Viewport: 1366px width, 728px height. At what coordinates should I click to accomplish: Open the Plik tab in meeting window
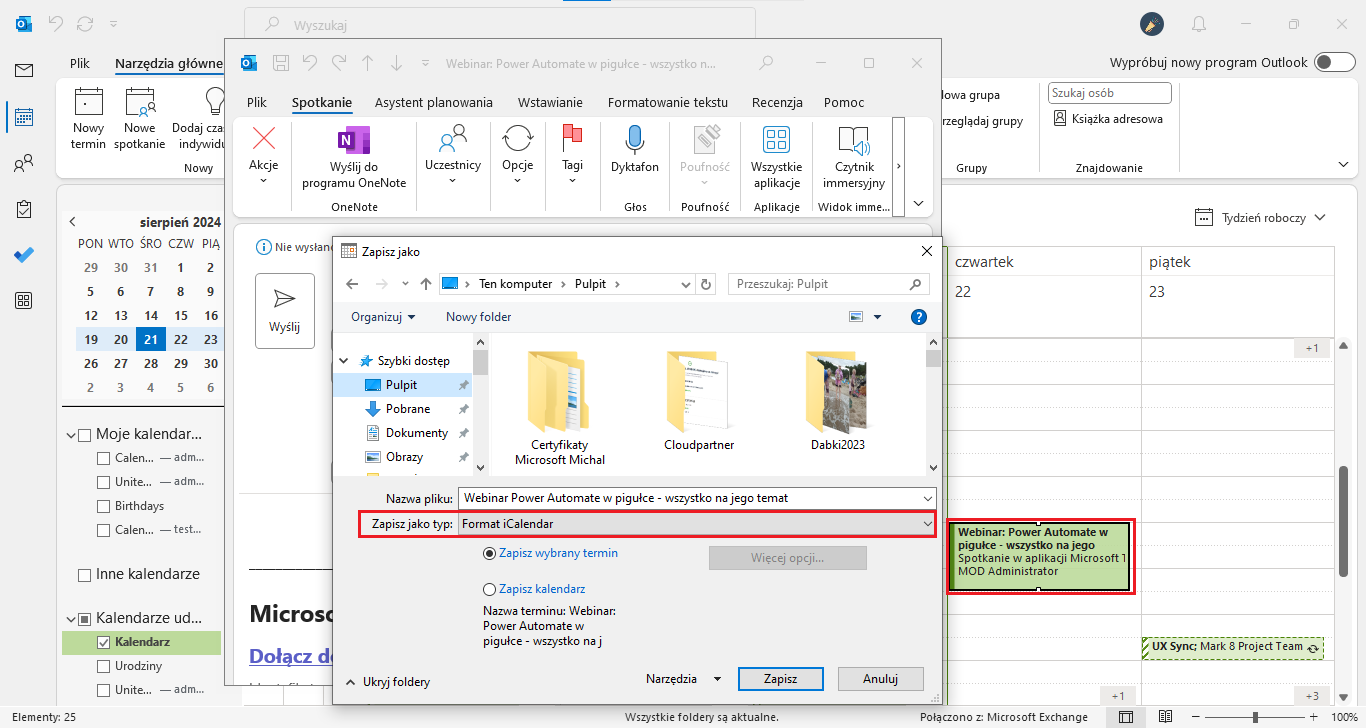tap(257, 102)
